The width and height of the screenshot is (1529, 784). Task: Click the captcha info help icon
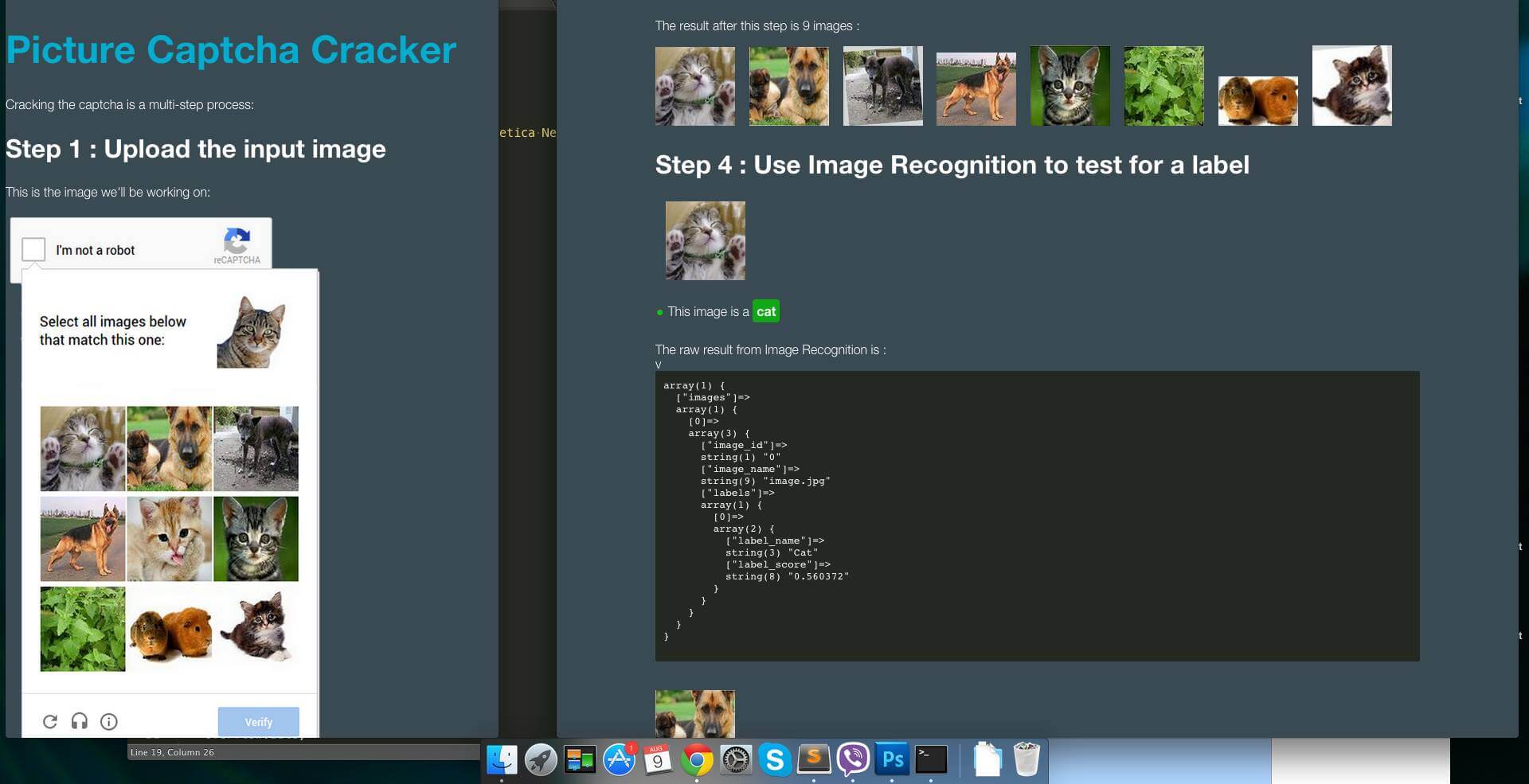pyautogui.click(x=109, y=722)
